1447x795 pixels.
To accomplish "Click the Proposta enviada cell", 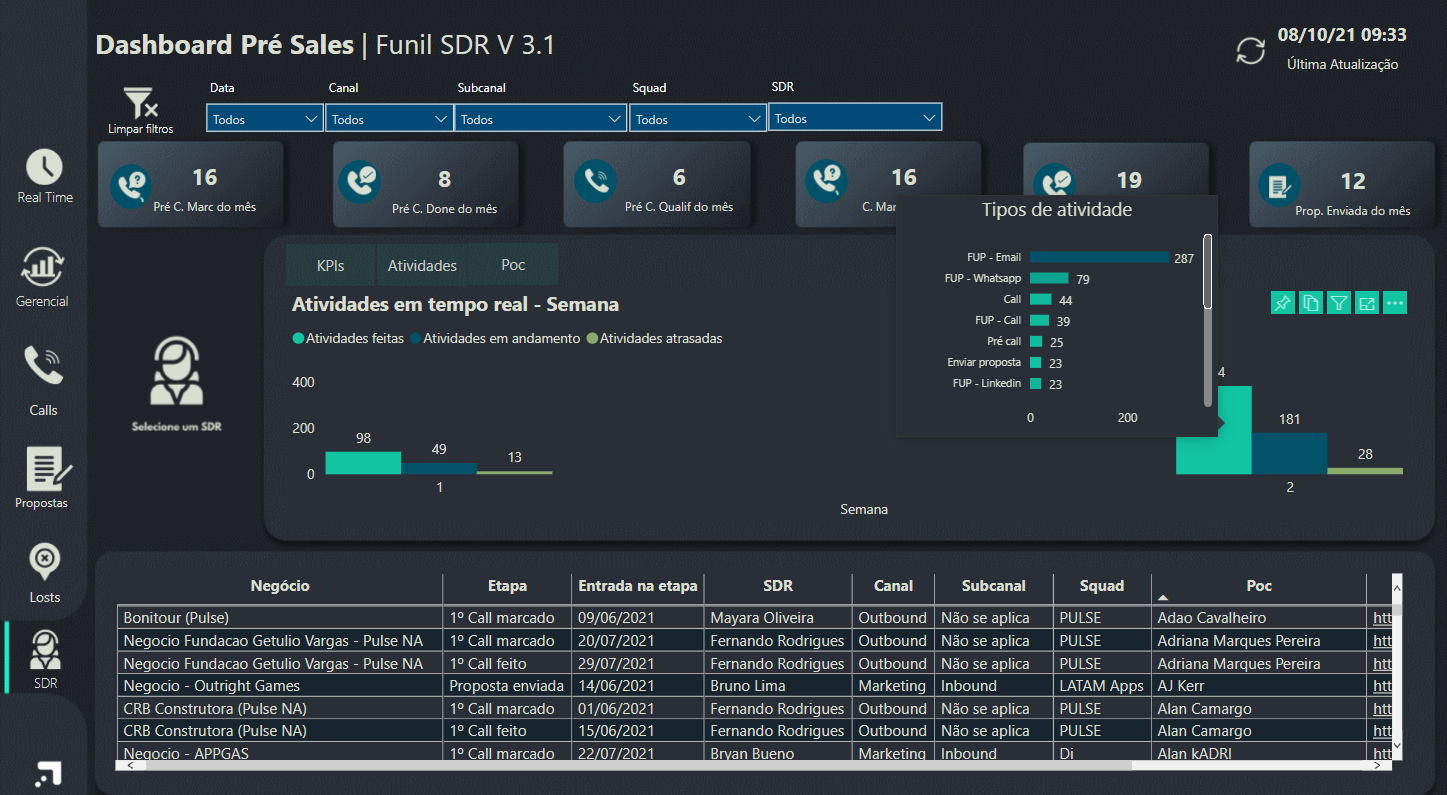I will click(507, 686).
